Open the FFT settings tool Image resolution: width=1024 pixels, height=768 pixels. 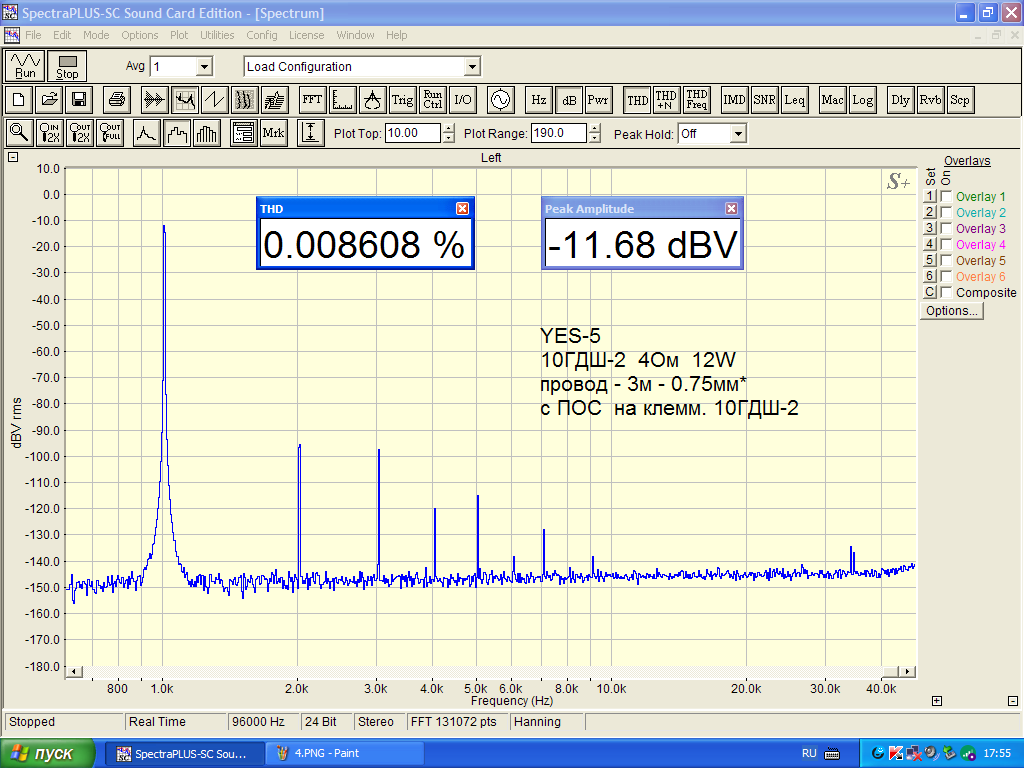[312, 100]
